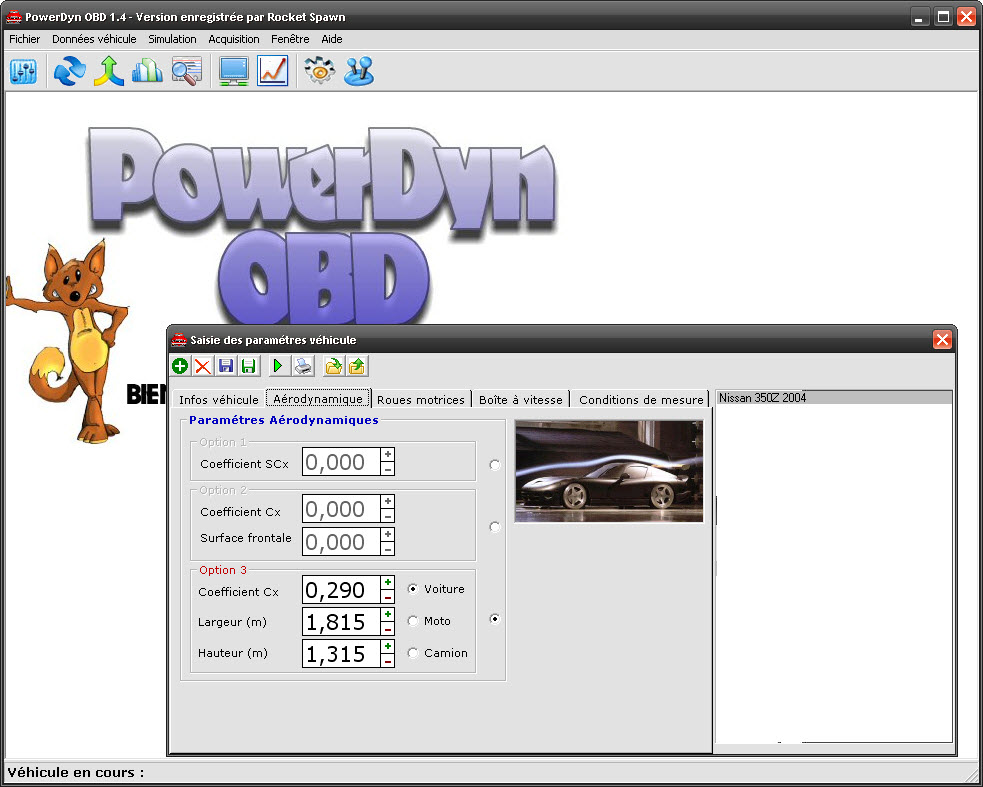Image resolution: width=983 pixels, height=787 pixels.
Task: Click the red X delete icon
Action: 203,366
